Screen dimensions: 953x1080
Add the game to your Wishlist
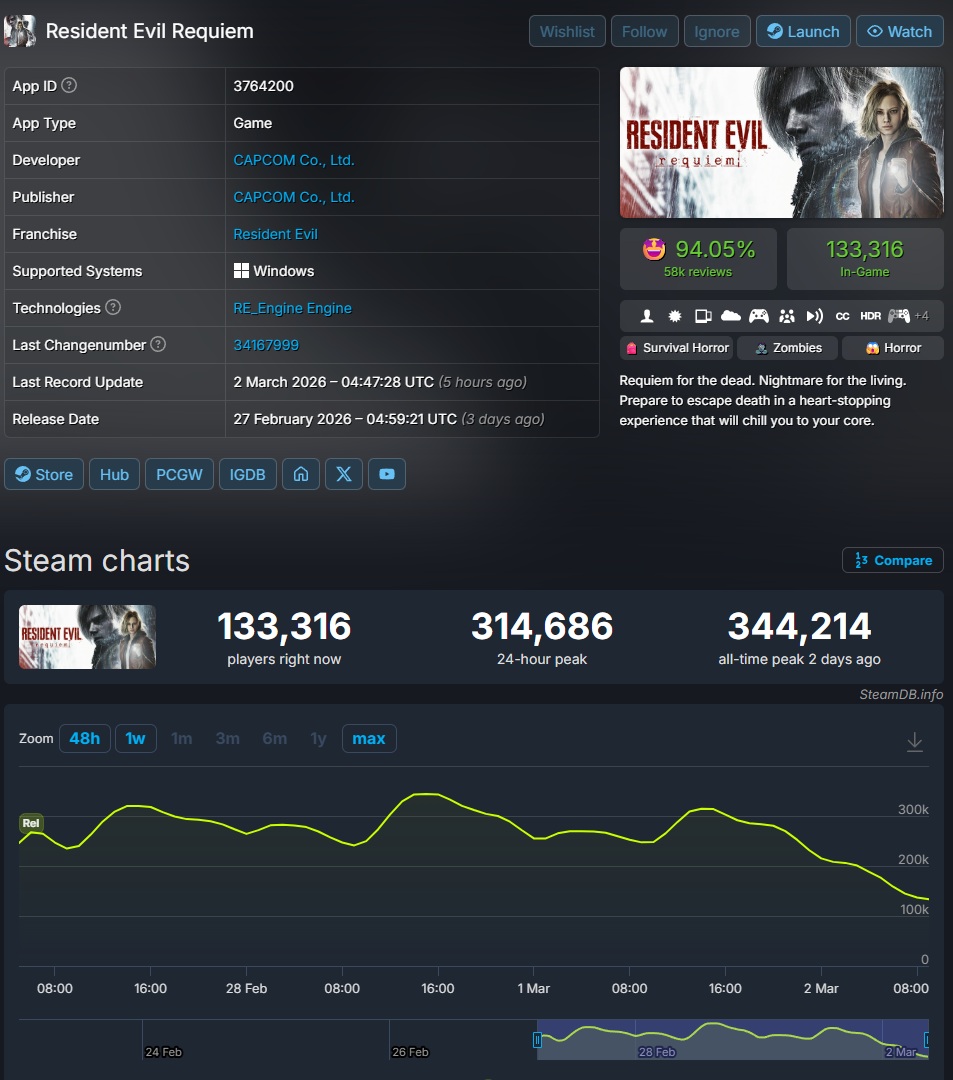click(x=566, y=31)
